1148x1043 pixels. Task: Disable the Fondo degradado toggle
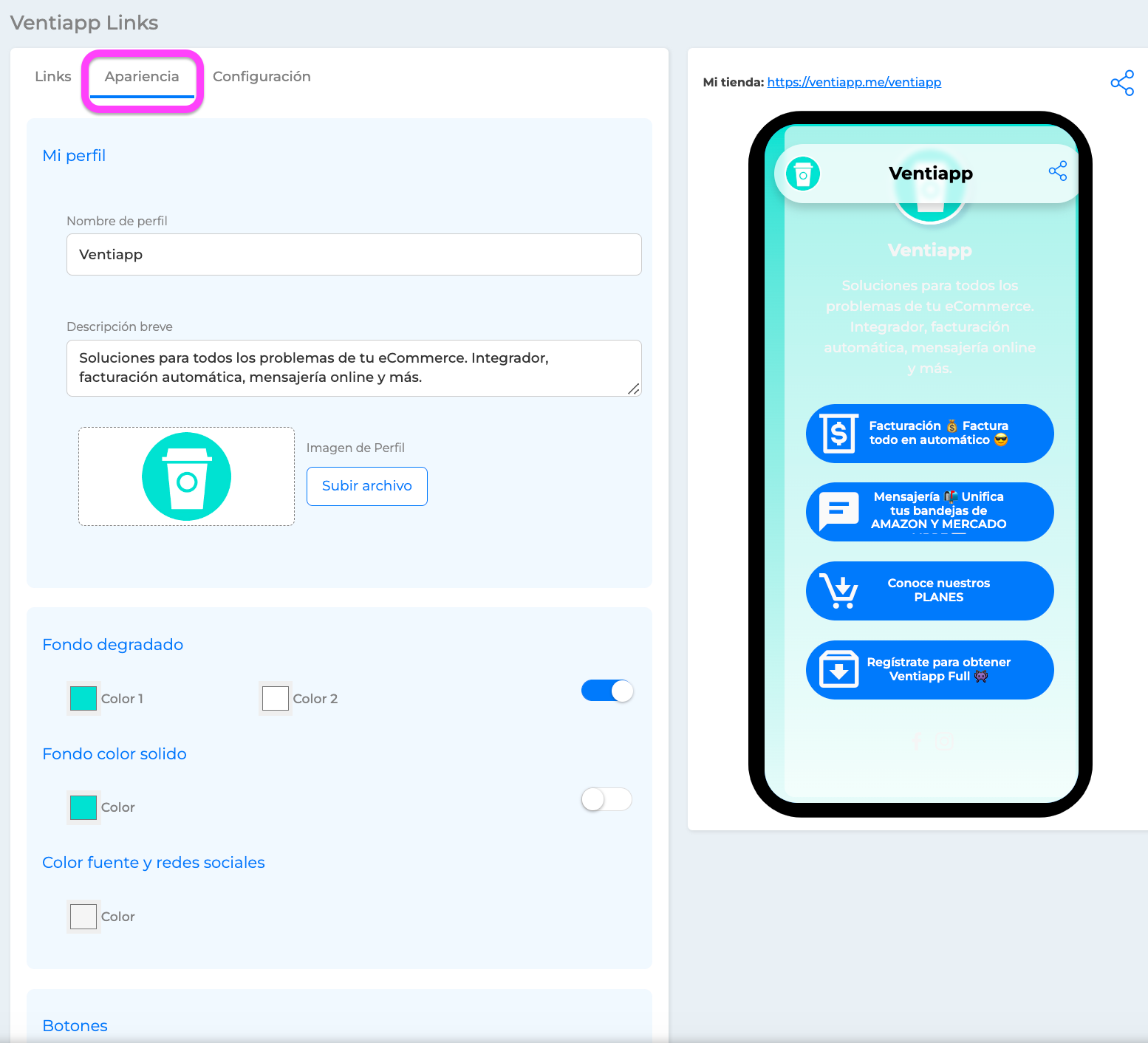607,691
